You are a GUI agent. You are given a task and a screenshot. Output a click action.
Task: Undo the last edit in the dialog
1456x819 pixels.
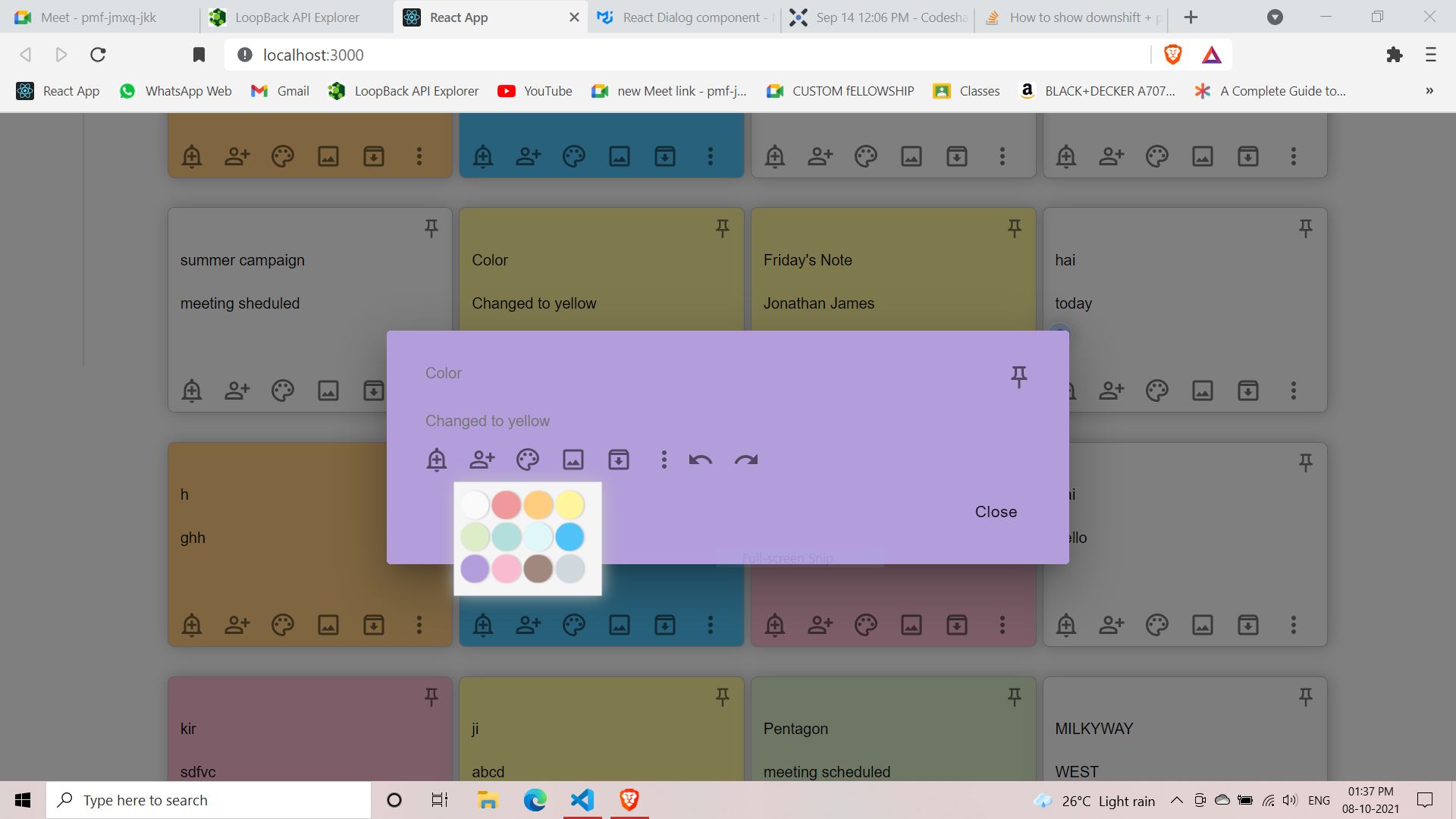click(x=701, y=459)
